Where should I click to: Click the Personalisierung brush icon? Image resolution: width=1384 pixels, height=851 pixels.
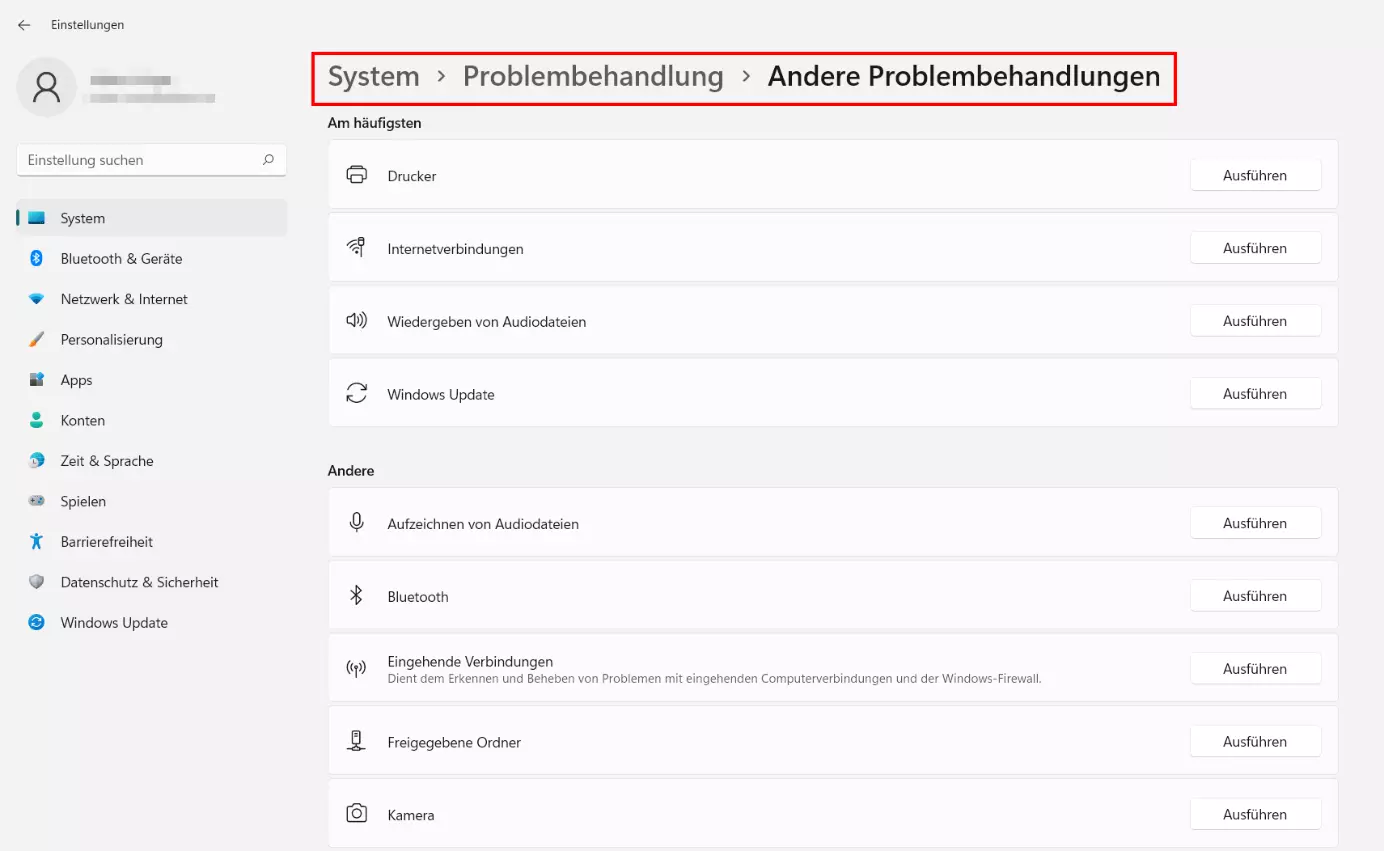[x=37, y=339]
